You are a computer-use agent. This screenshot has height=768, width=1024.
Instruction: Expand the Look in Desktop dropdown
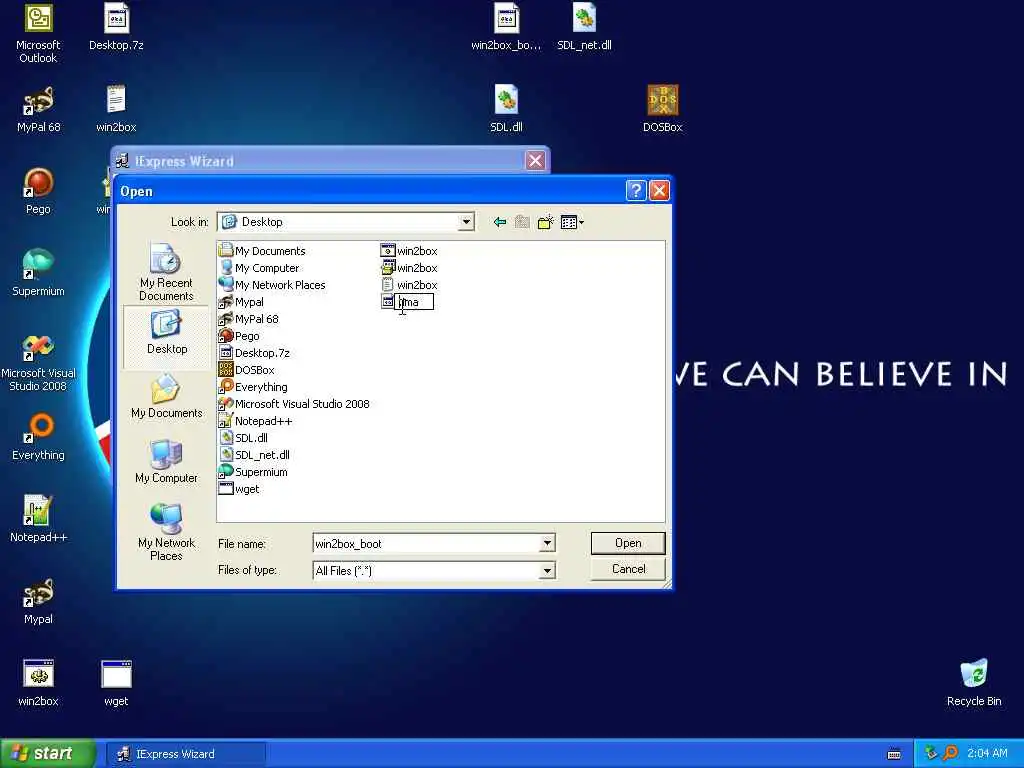[466, 222]
